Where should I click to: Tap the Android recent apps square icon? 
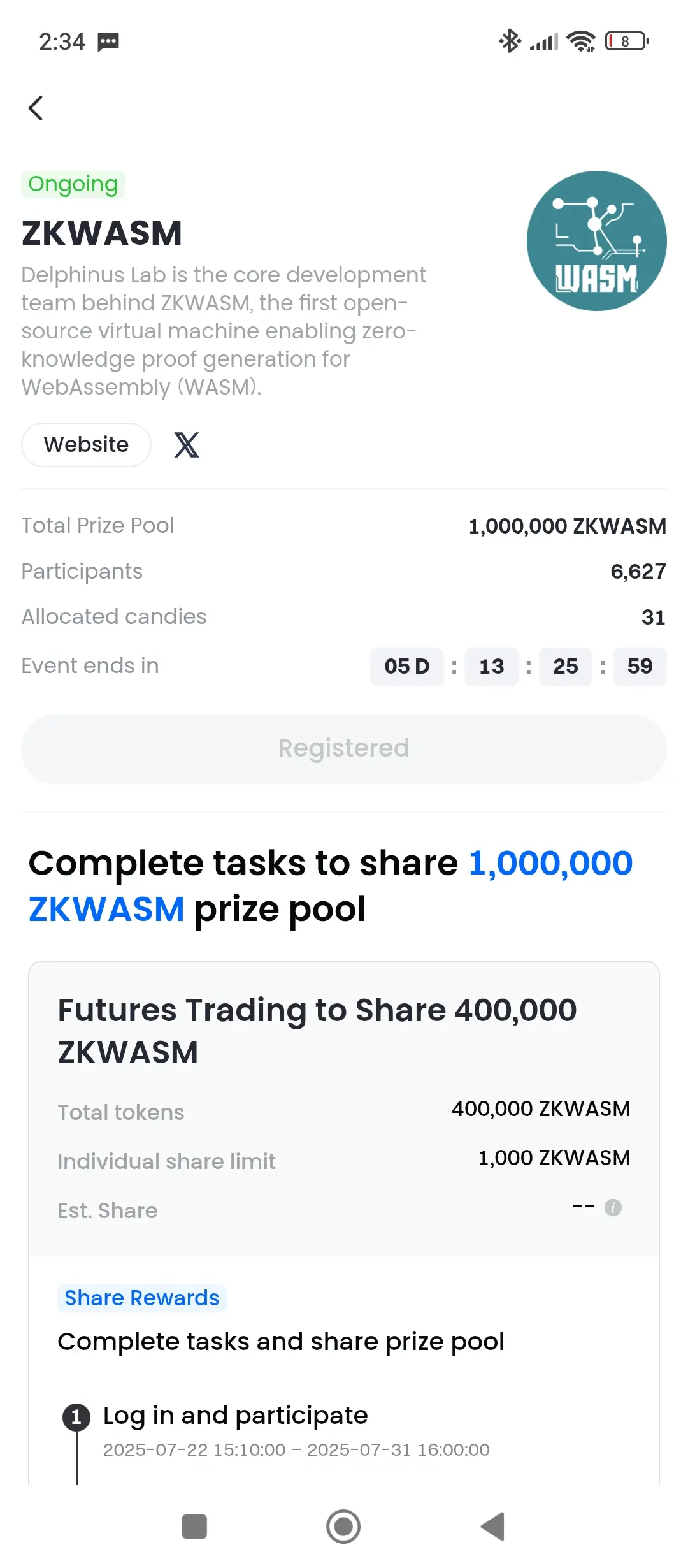point(194,1527)
